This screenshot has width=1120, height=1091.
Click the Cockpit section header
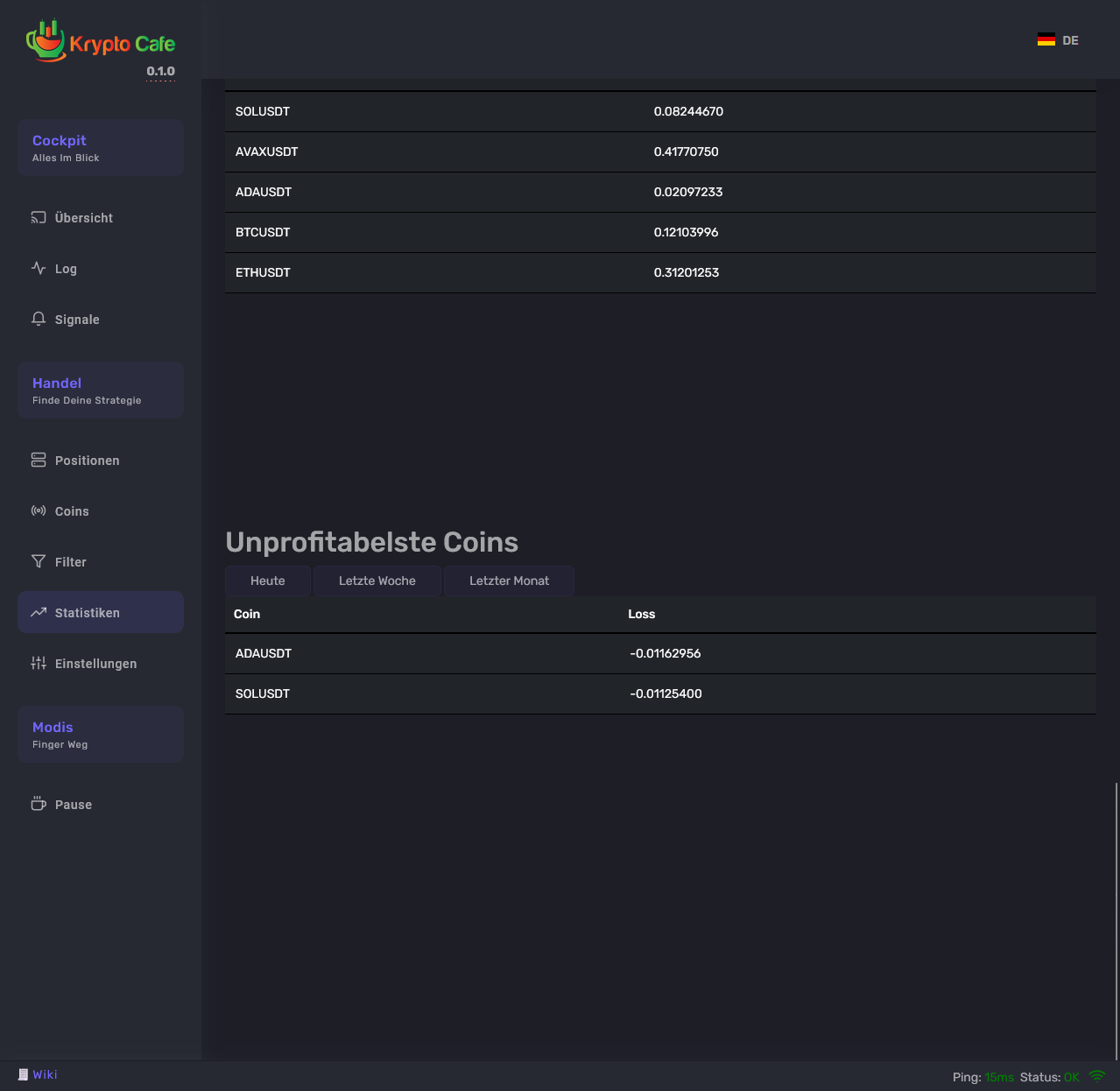pyautogui.click(x=100, y=147)
